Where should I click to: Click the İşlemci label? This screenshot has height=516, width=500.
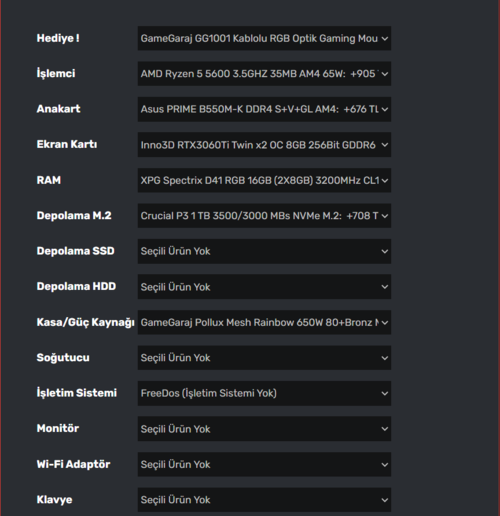pyautogui.click(x=56, y=73)
